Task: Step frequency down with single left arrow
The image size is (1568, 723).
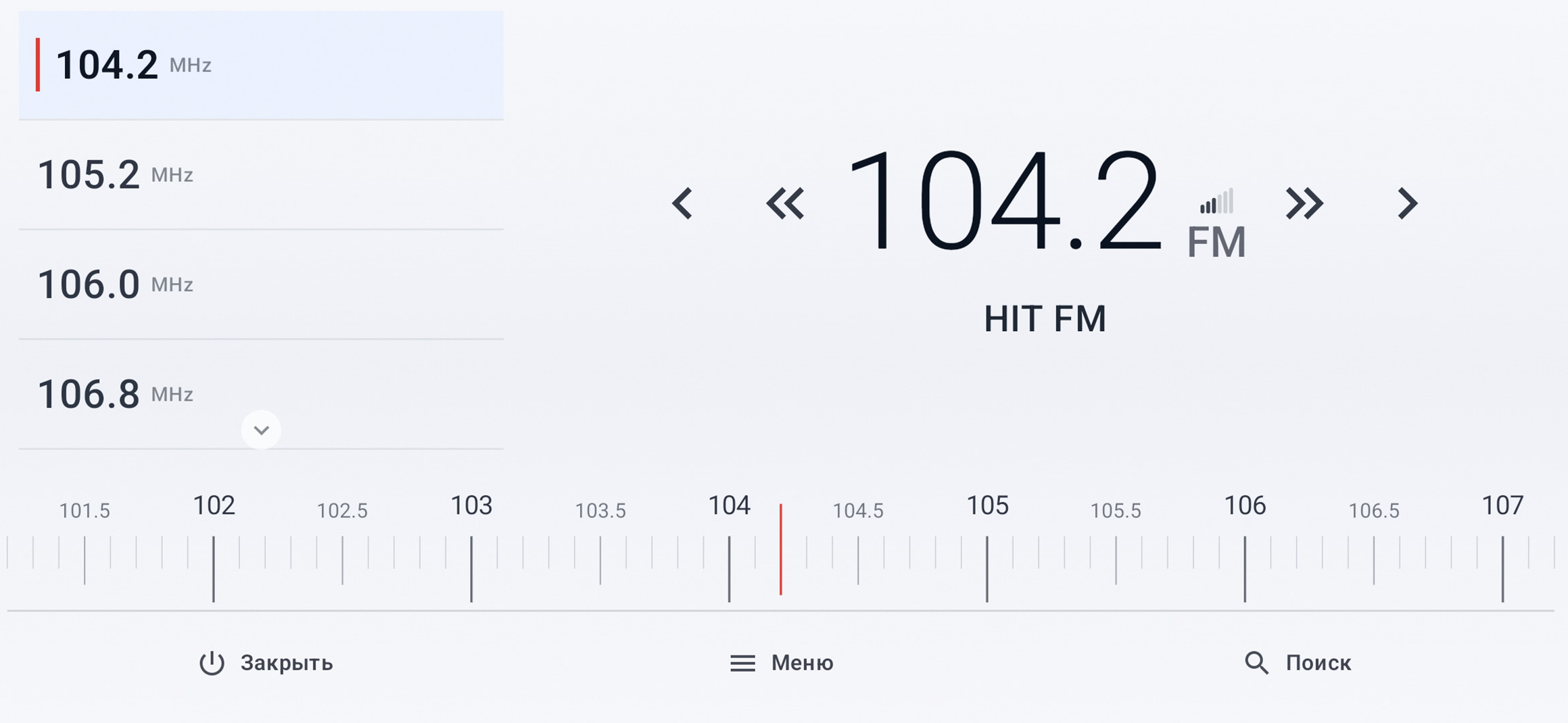Action: pyautogui.click(x=682, y=203)
